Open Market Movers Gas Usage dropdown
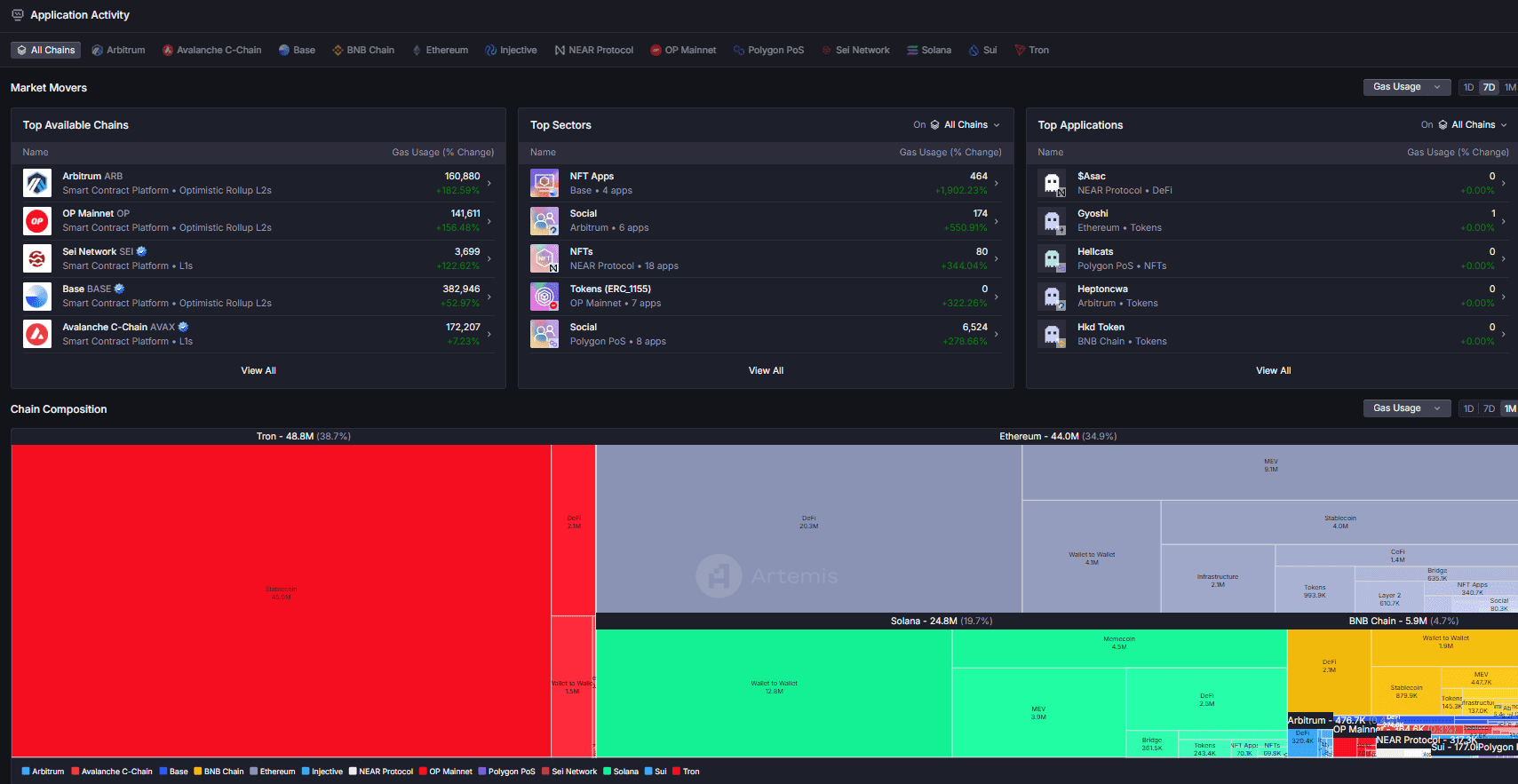Viewport: 1518px width, 784px height. 1407,87
